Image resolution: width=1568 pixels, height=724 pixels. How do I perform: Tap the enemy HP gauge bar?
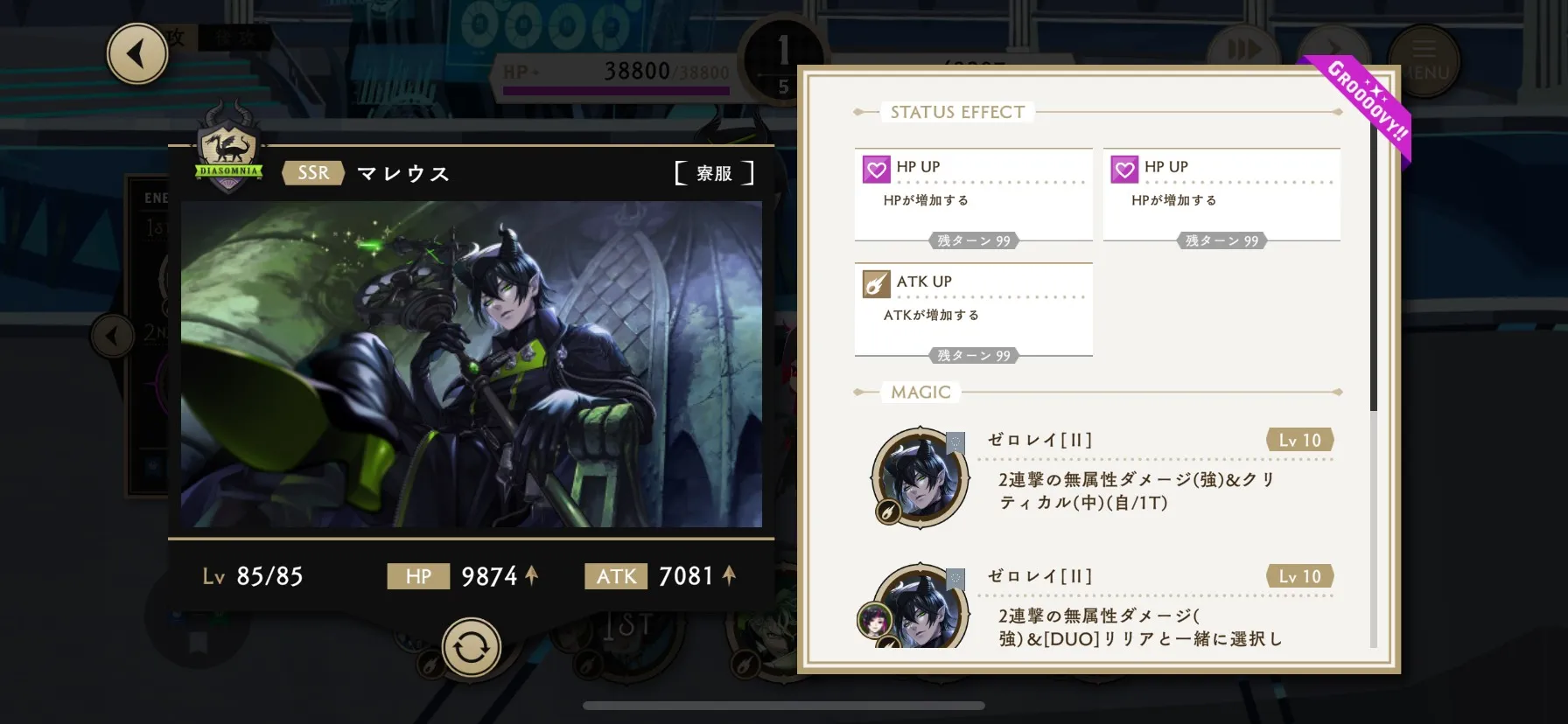616,90
